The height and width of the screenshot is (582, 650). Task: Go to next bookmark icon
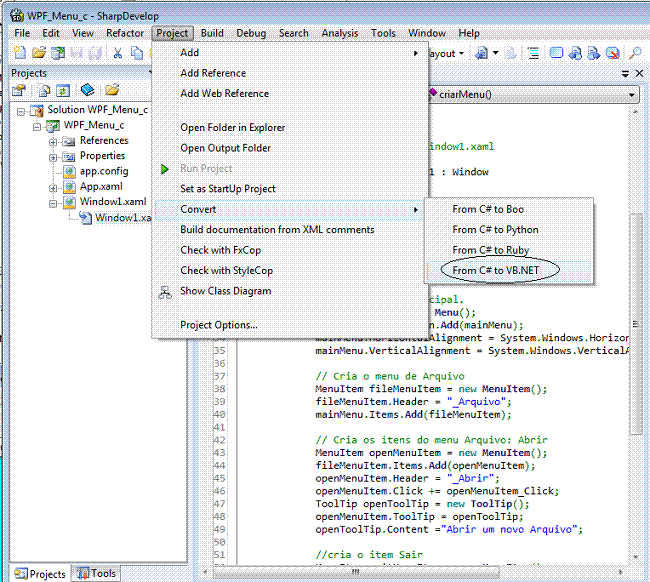tap(594, 53)
